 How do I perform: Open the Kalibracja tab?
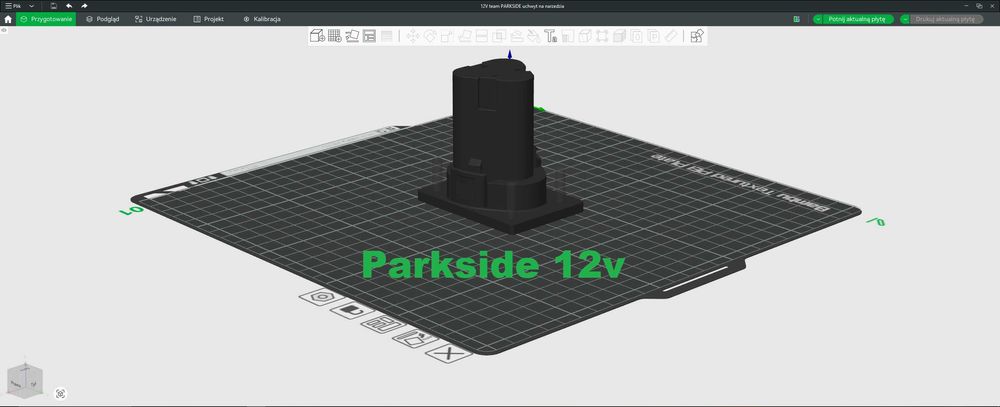261,19
